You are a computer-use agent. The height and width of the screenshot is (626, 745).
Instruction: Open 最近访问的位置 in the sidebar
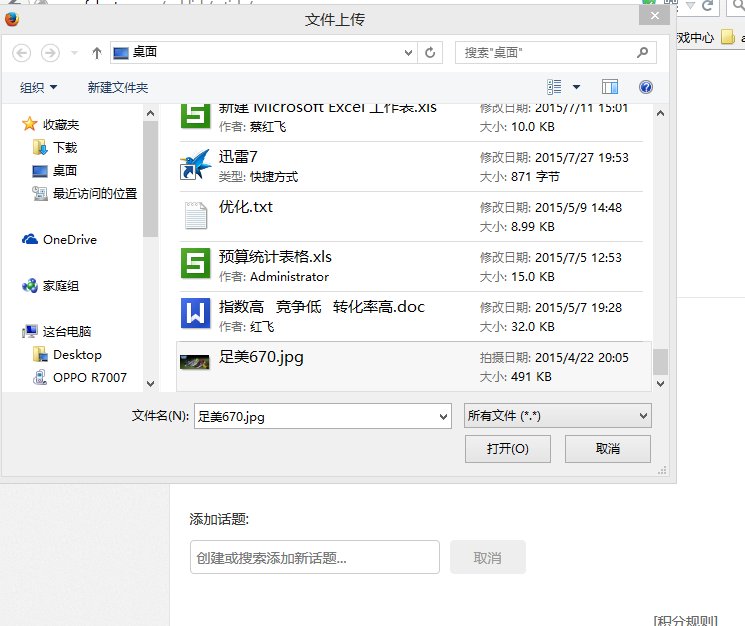[95, 193]
